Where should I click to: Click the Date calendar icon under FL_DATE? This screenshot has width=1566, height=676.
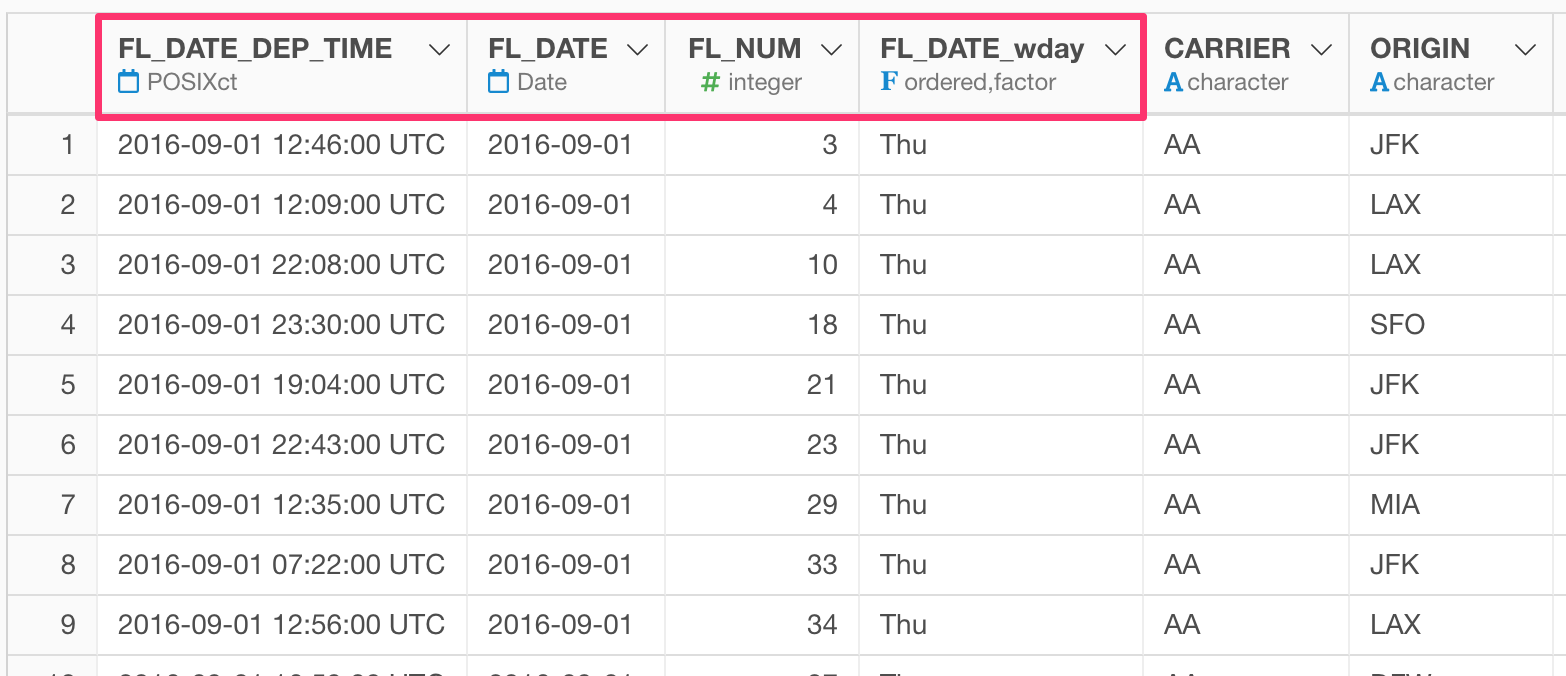(498, 82)
